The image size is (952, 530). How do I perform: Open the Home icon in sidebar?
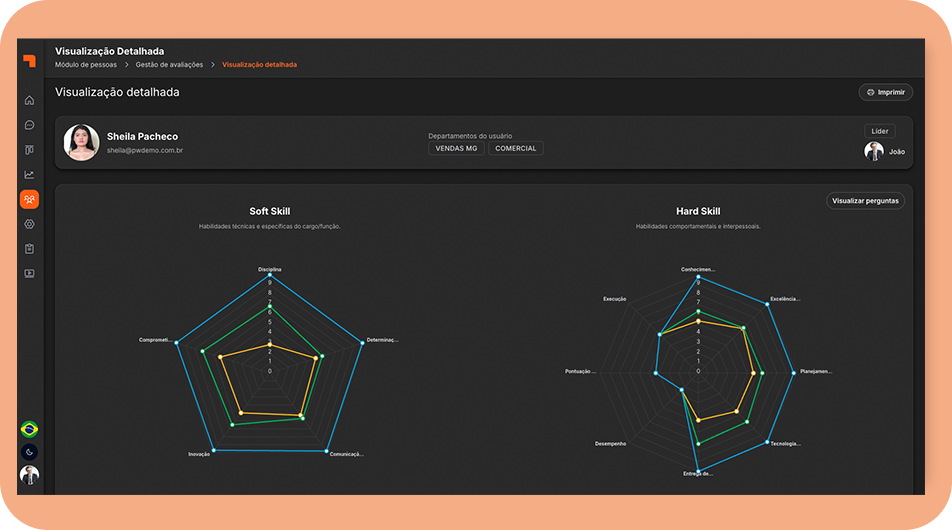pyautogui.click(x=29, y=100)
